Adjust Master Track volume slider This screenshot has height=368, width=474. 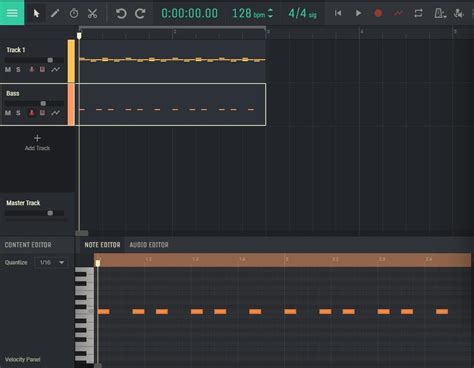(50, 213)
